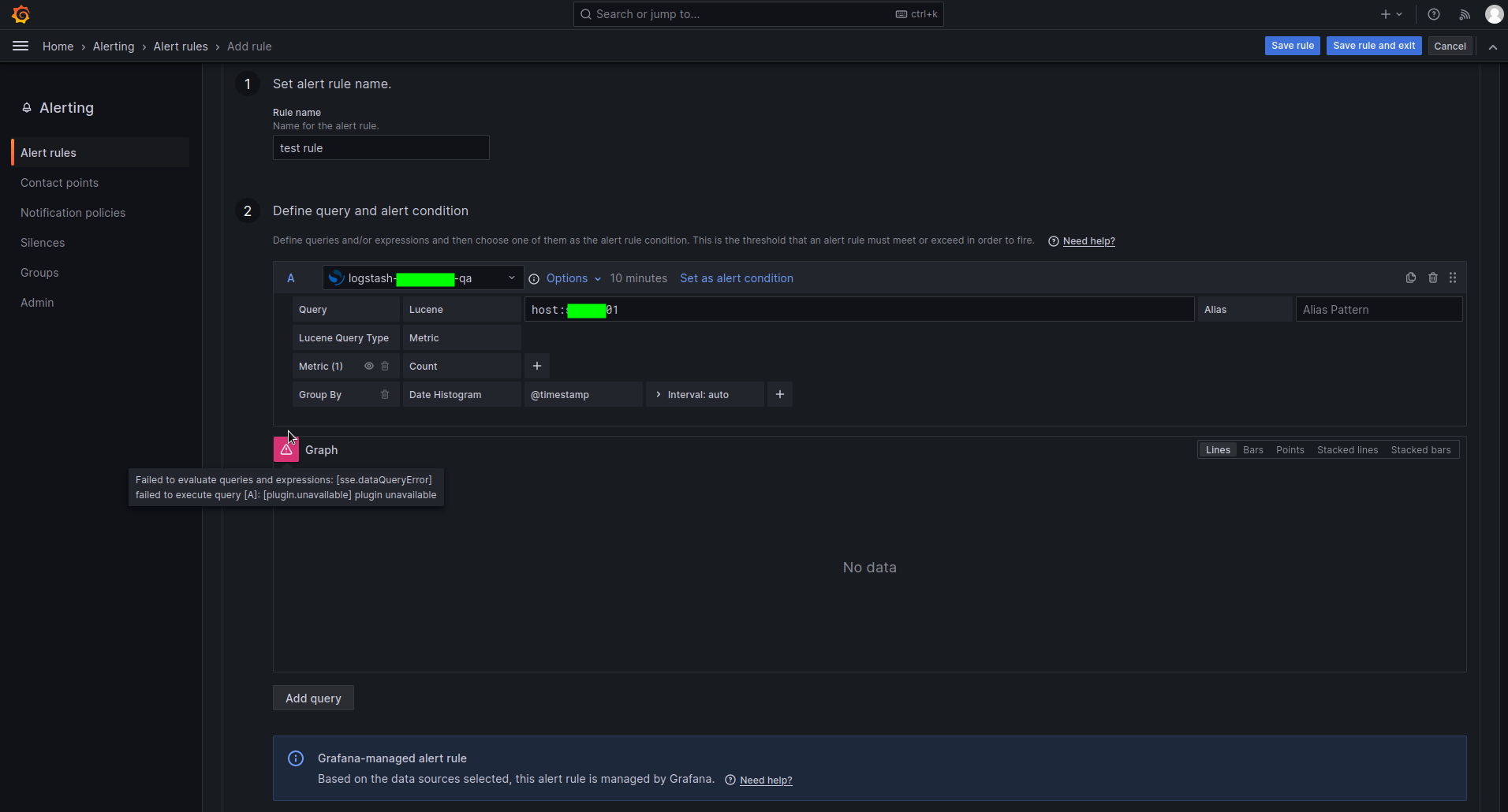Image resolution: width=1508 pixels, height=812 pixels.
Task: Grab the drag handle on query A
Action: (x=1454, y=277)
